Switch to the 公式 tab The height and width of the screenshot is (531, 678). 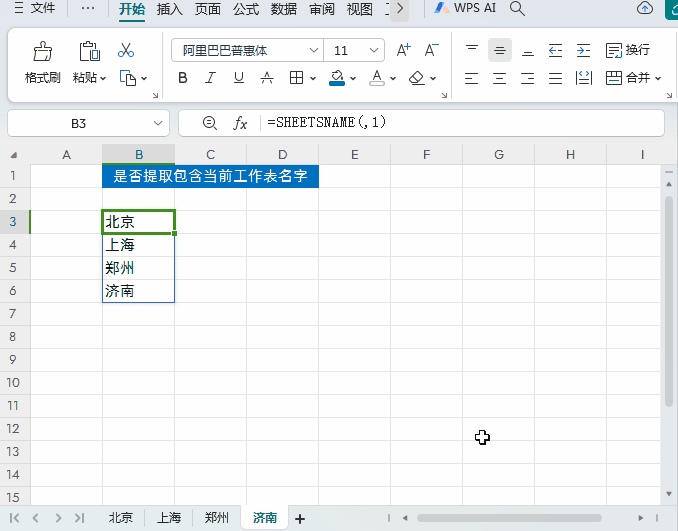tap(246, 9)
